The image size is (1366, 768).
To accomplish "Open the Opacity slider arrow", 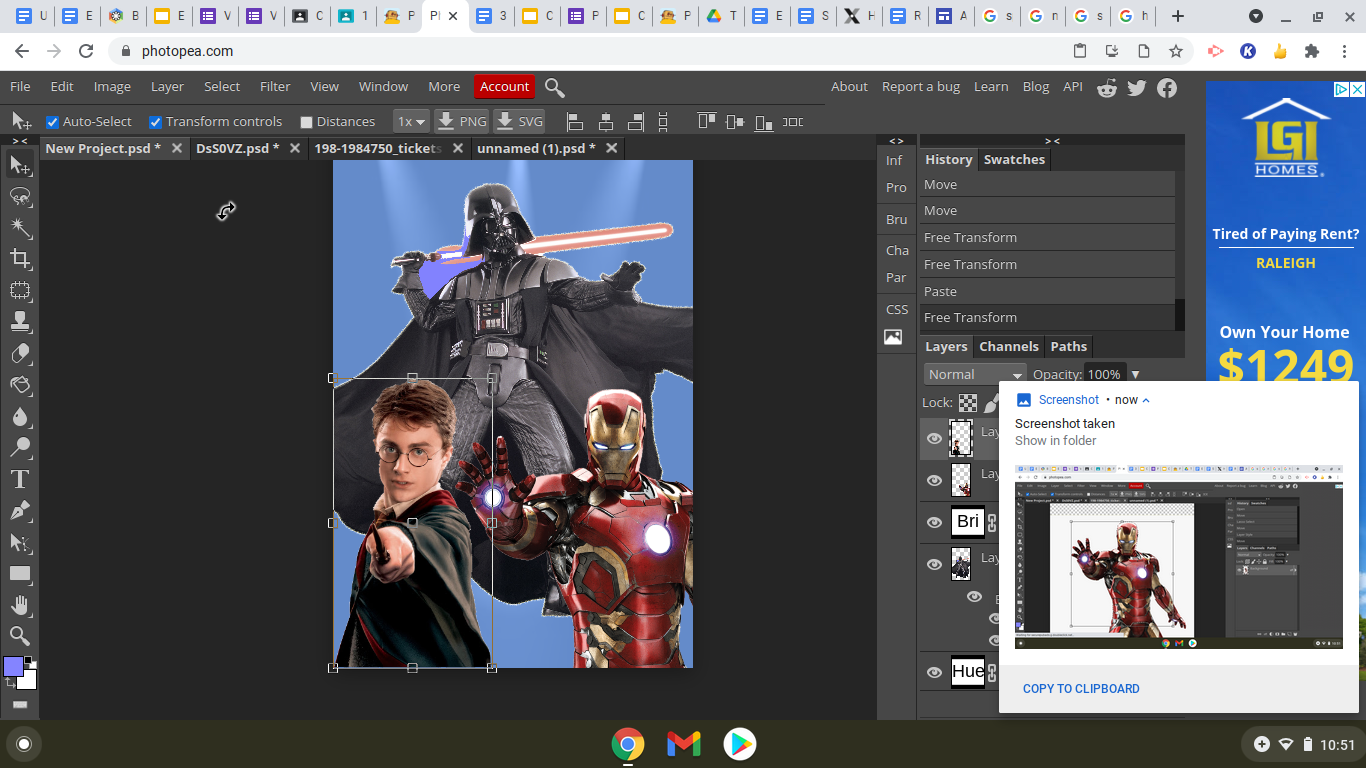I will [1135, 375].
